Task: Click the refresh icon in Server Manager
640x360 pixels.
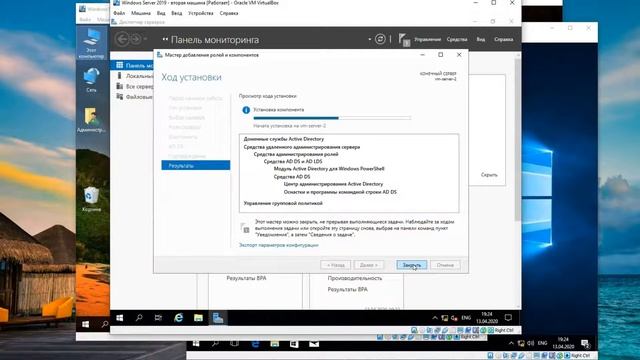Action: 380,39
